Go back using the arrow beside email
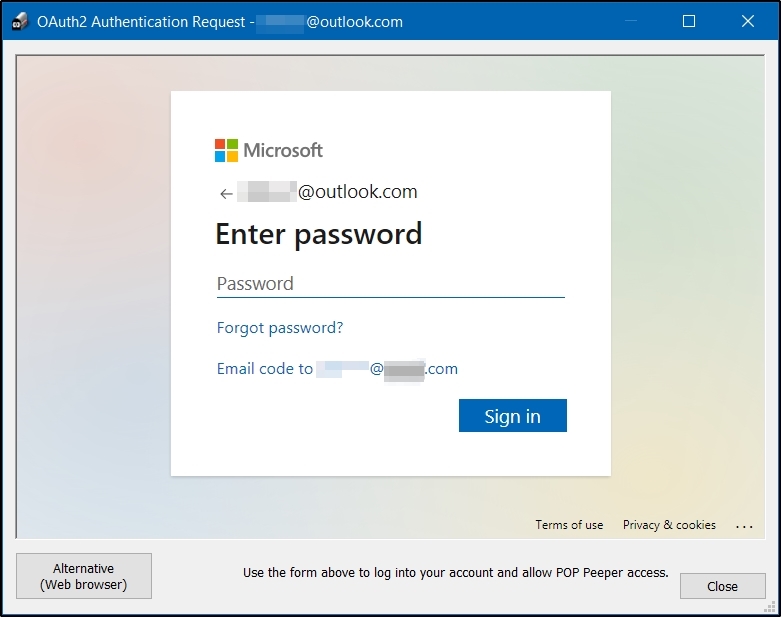The height and width of the screenshot is (617, 781). [x=226, y=193]
